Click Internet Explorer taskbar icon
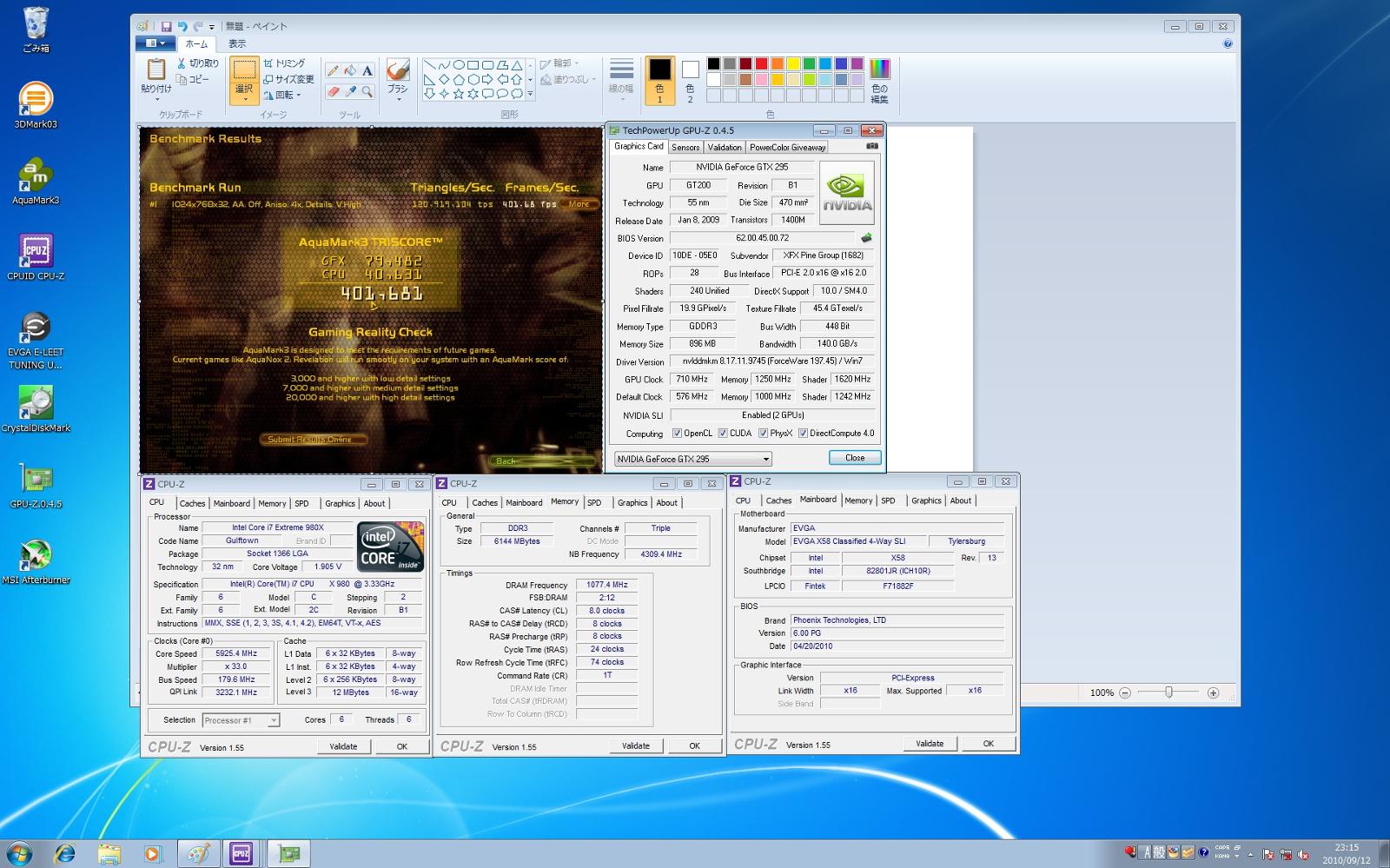1390x868 pixels. click(x=64, y=854)
